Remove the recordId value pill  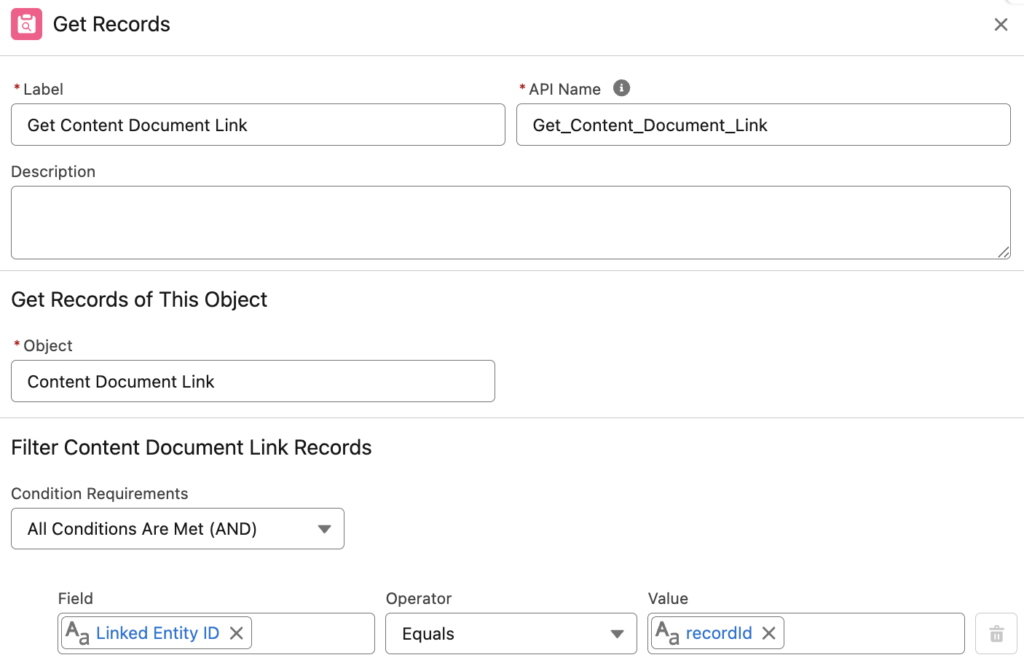point(768,633)
